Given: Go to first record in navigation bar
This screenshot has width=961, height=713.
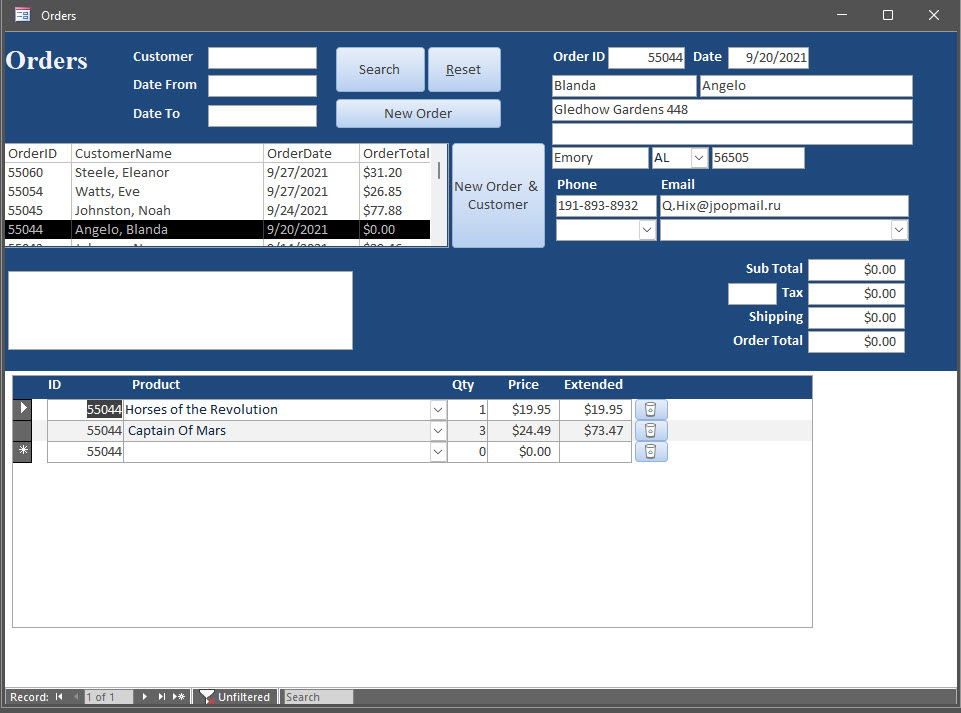Looking at the screenshot, I should coord(59,697).
